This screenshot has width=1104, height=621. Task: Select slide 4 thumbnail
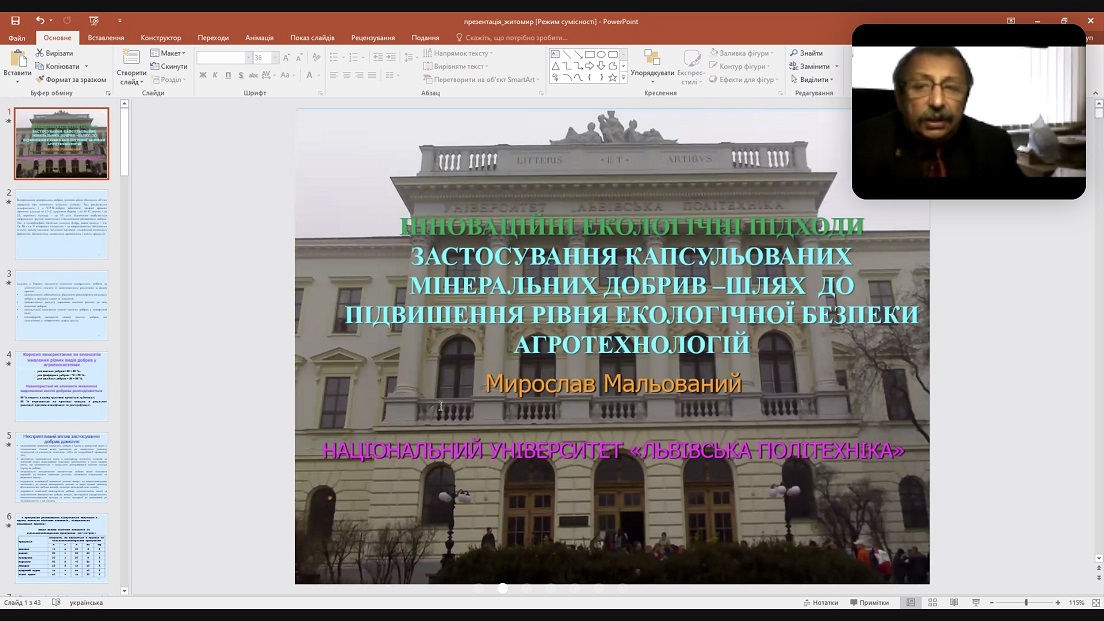point(62,386)
